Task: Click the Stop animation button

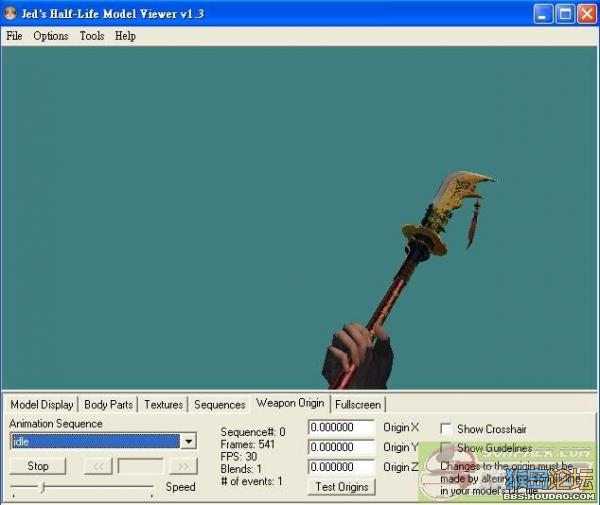Action: [x=38, y=466]
